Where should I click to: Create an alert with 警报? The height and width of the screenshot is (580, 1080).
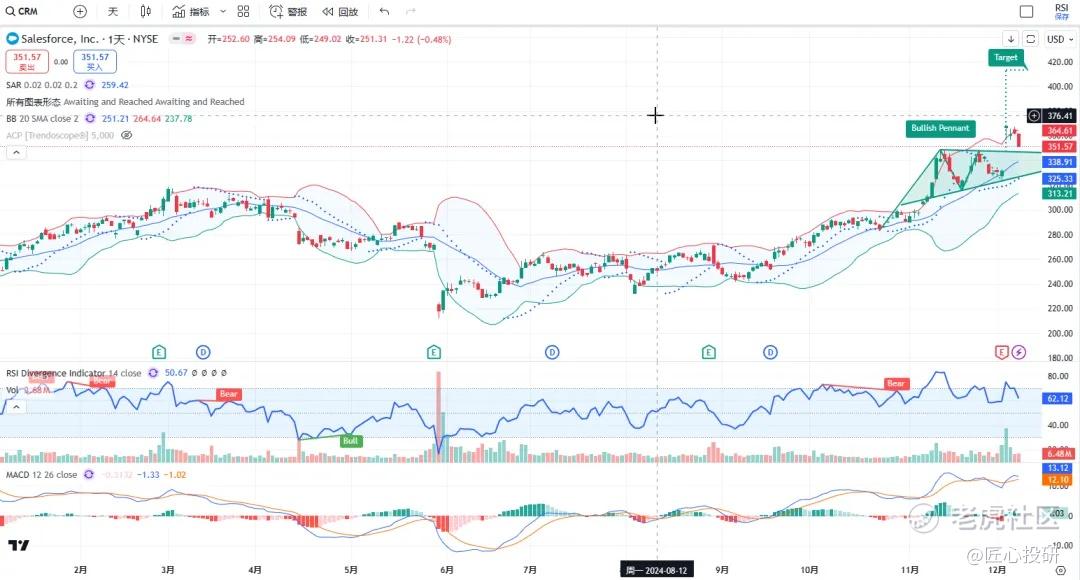288,11
